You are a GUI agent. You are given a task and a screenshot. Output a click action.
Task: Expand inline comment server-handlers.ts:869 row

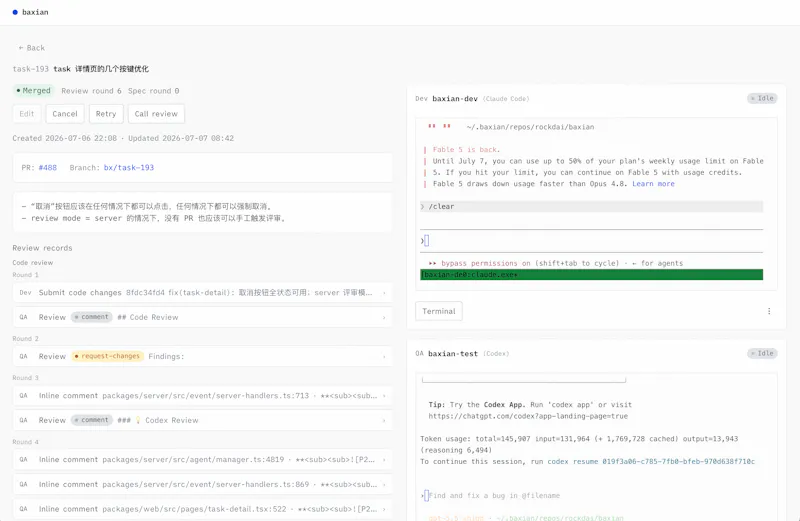click(203, 484)
